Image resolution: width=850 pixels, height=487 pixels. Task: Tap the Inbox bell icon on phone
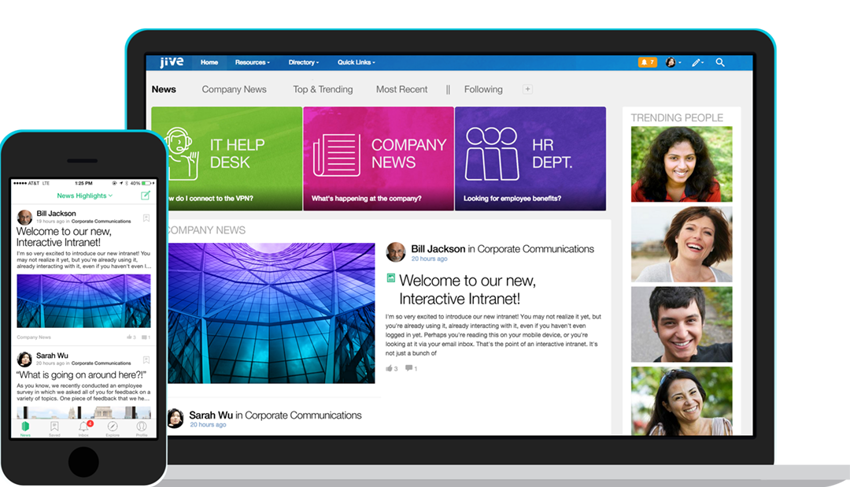pyautogui.click(x=83, y=428)
